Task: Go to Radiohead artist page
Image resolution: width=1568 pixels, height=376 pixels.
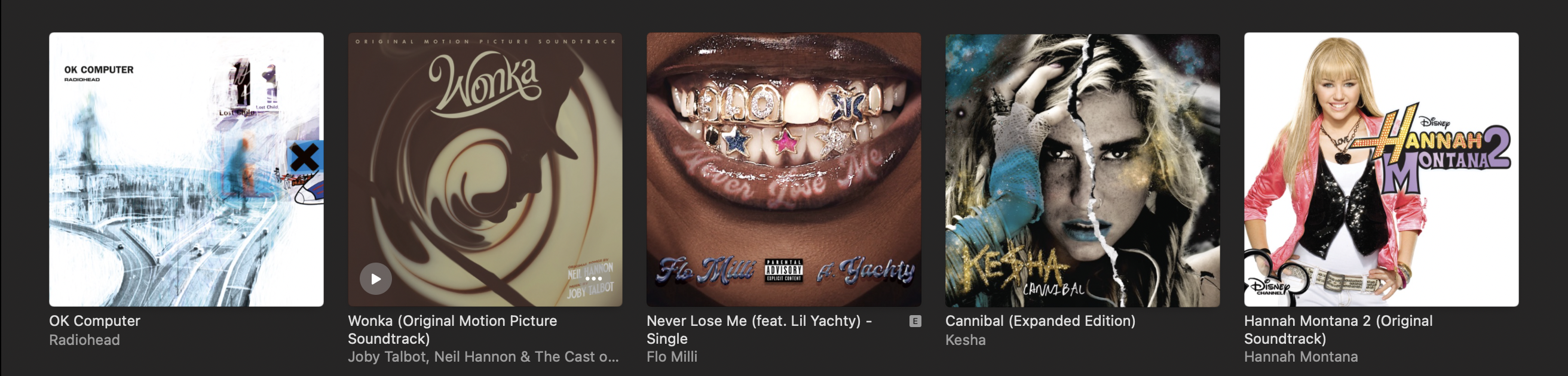Action: pyautogui.click(x=85, y=340)
